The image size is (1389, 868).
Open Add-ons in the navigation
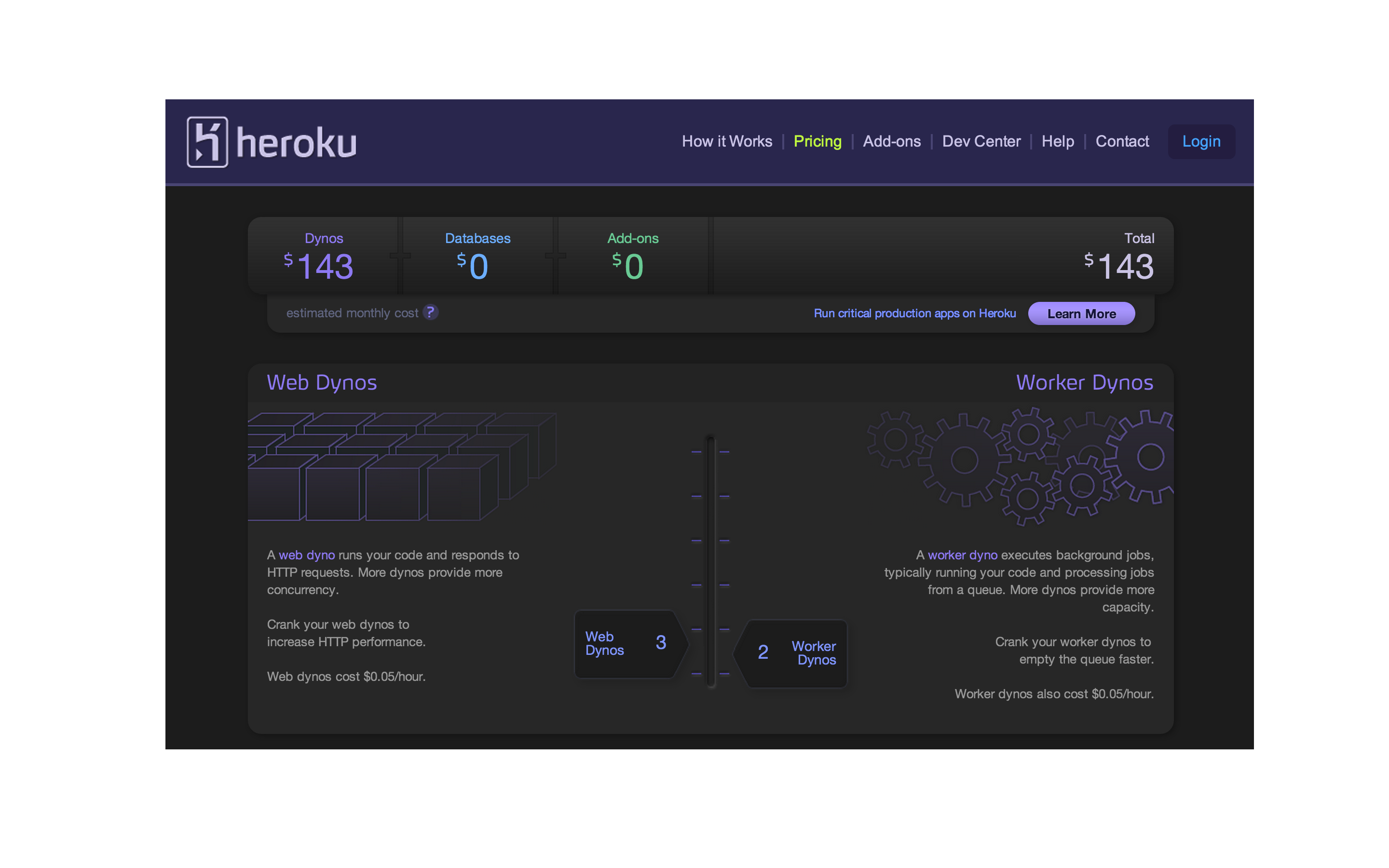[x=891, y=141]
